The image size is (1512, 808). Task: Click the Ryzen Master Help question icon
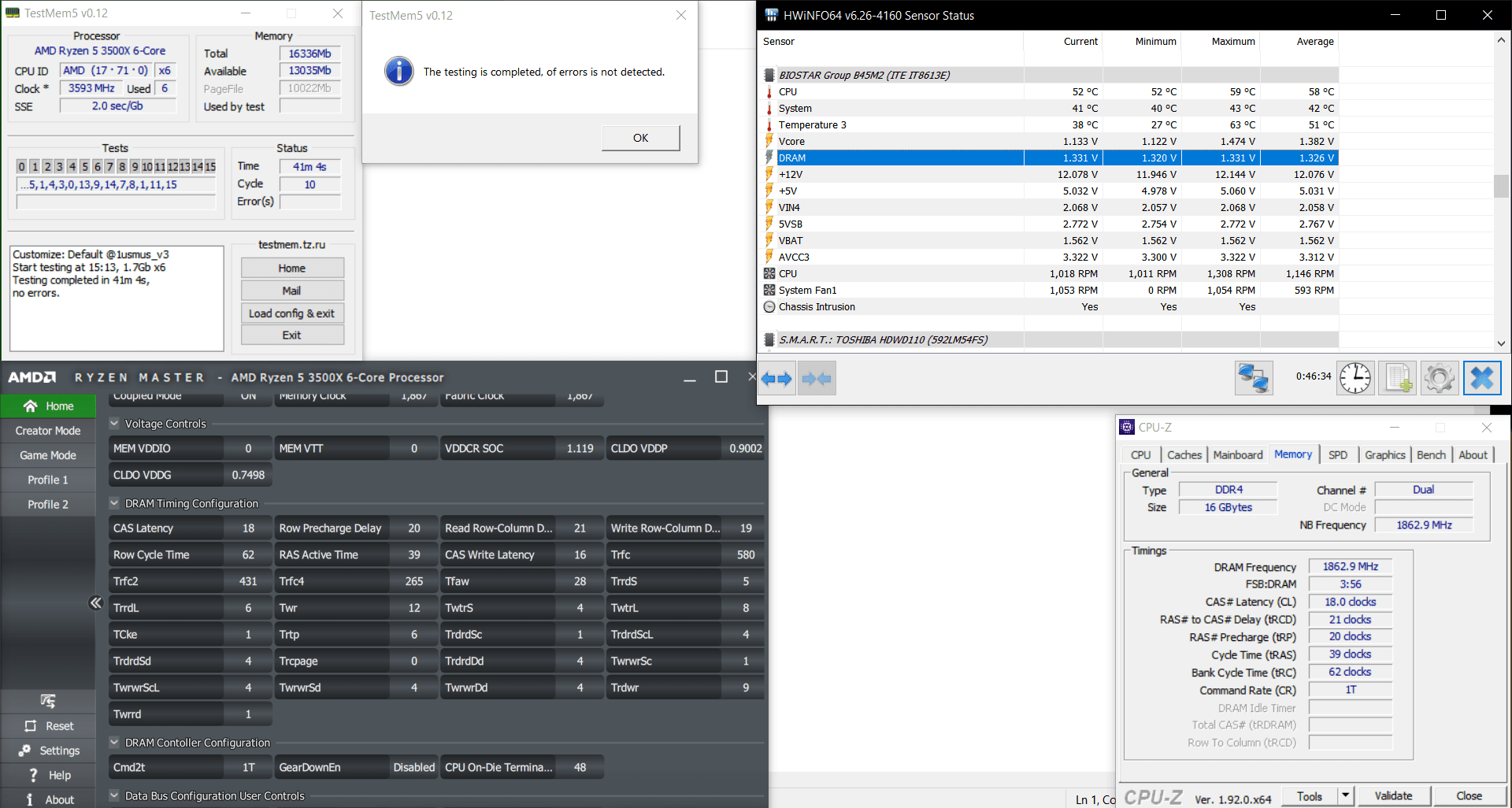tap(33, 776)
